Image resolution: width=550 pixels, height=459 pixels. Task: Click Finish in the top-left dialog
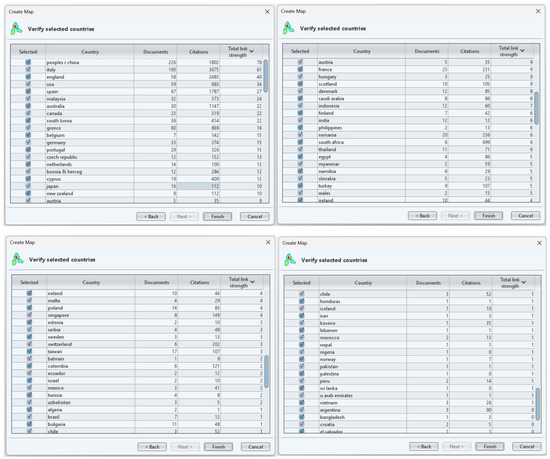(x=217, y=216)
